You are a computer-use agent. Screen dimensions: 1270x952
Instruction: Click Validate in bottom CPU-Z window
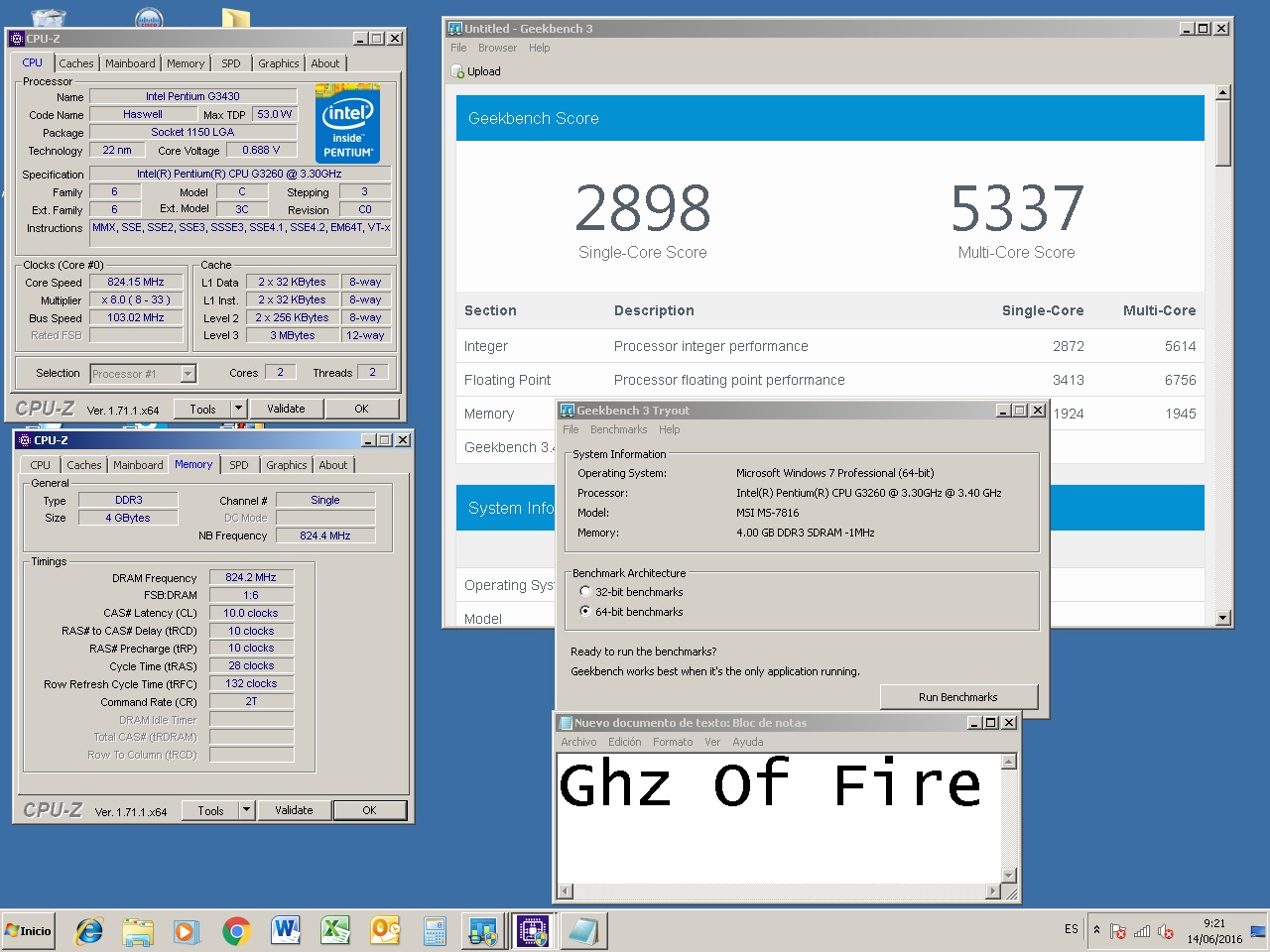(x=294, y=810)
